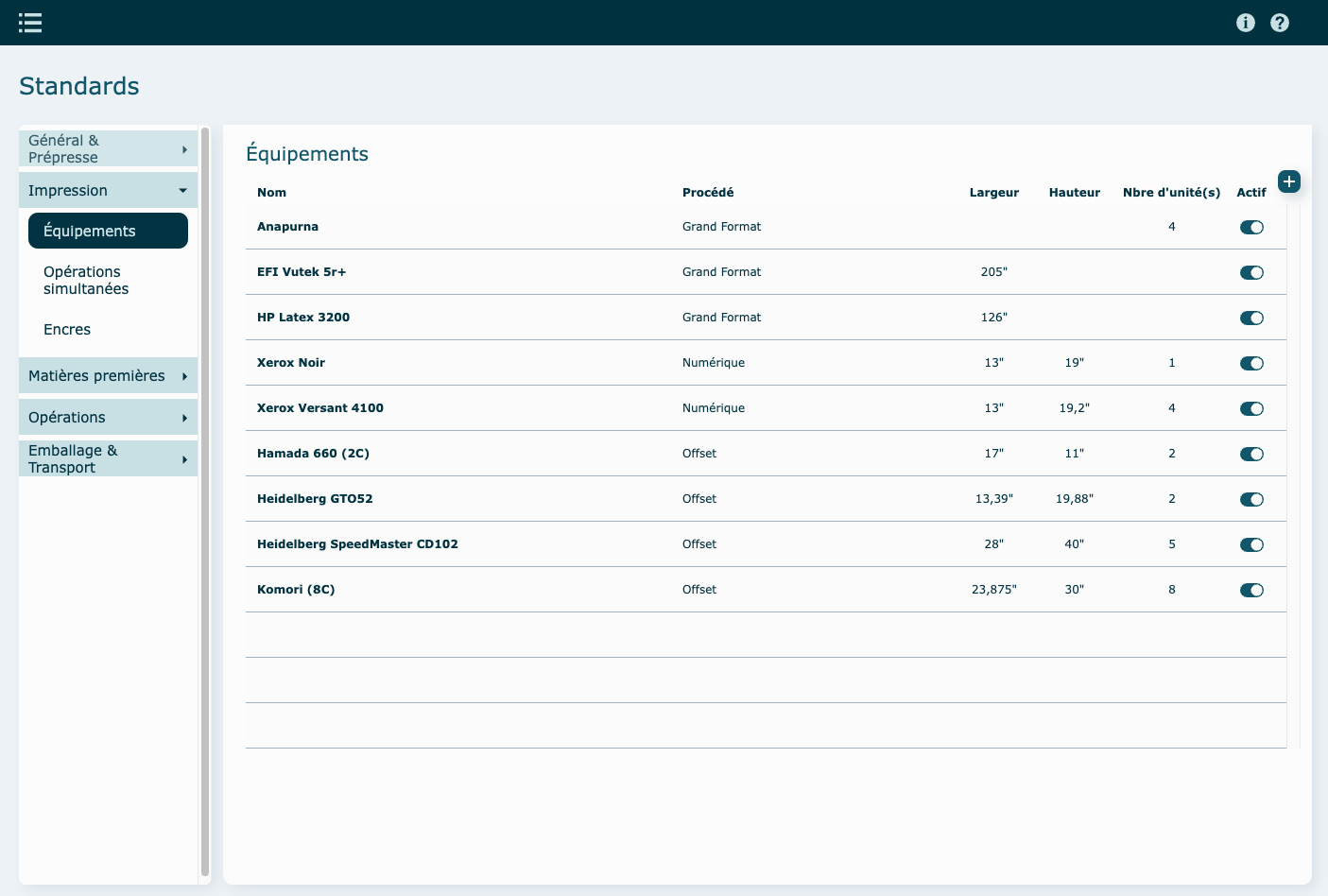Open Opérations simultanées submenu item

[86, 281]
